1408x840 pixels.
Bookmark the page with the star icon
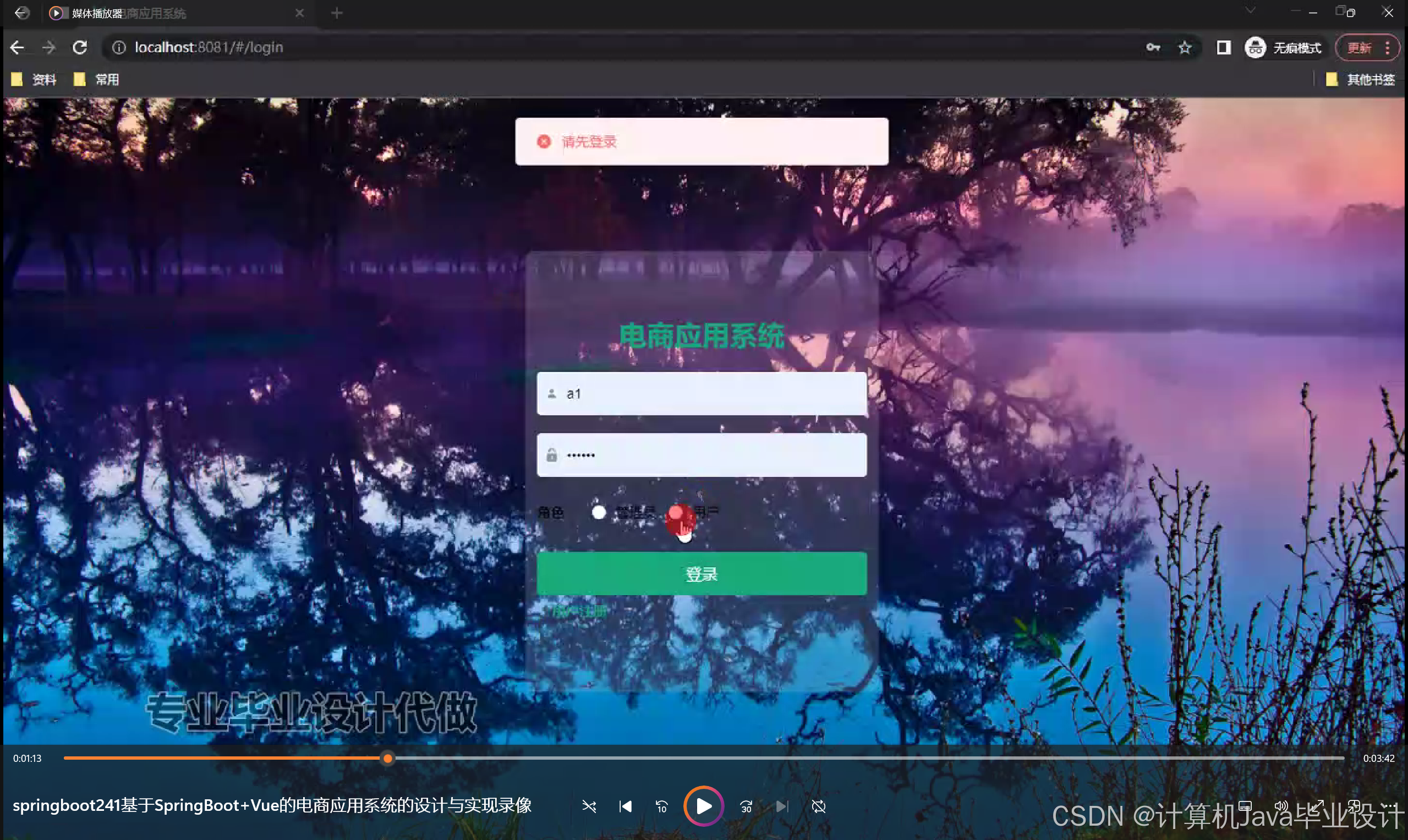pyautogui.click(x=1185, y=47)
